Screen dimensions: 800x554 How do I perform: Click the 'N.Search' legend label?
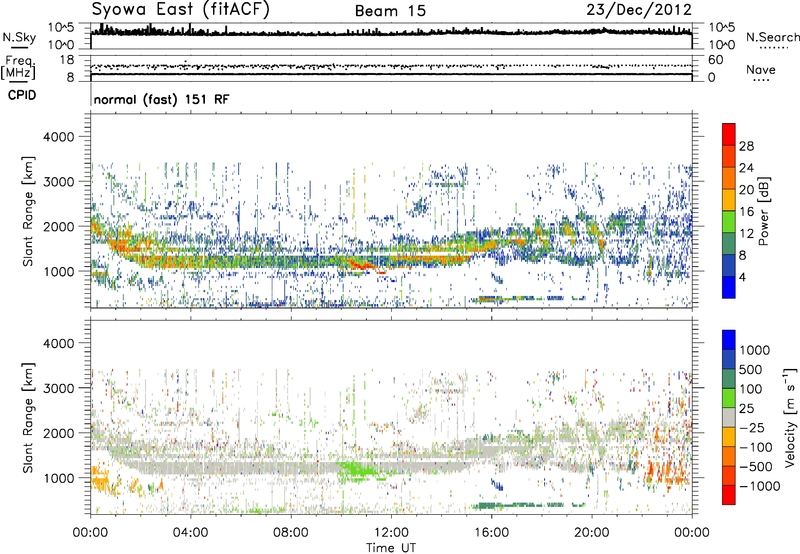coord(772,37)
